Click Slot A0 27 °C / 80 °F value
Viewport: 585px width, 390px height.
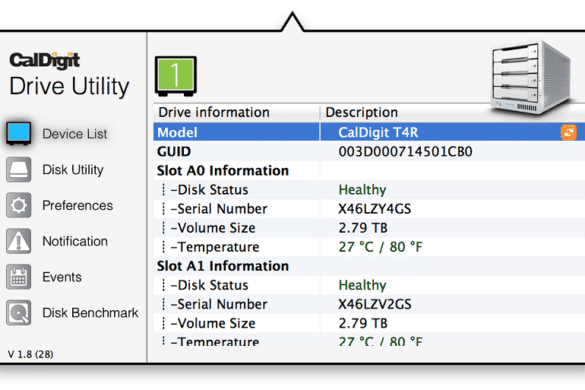(380, 247)
